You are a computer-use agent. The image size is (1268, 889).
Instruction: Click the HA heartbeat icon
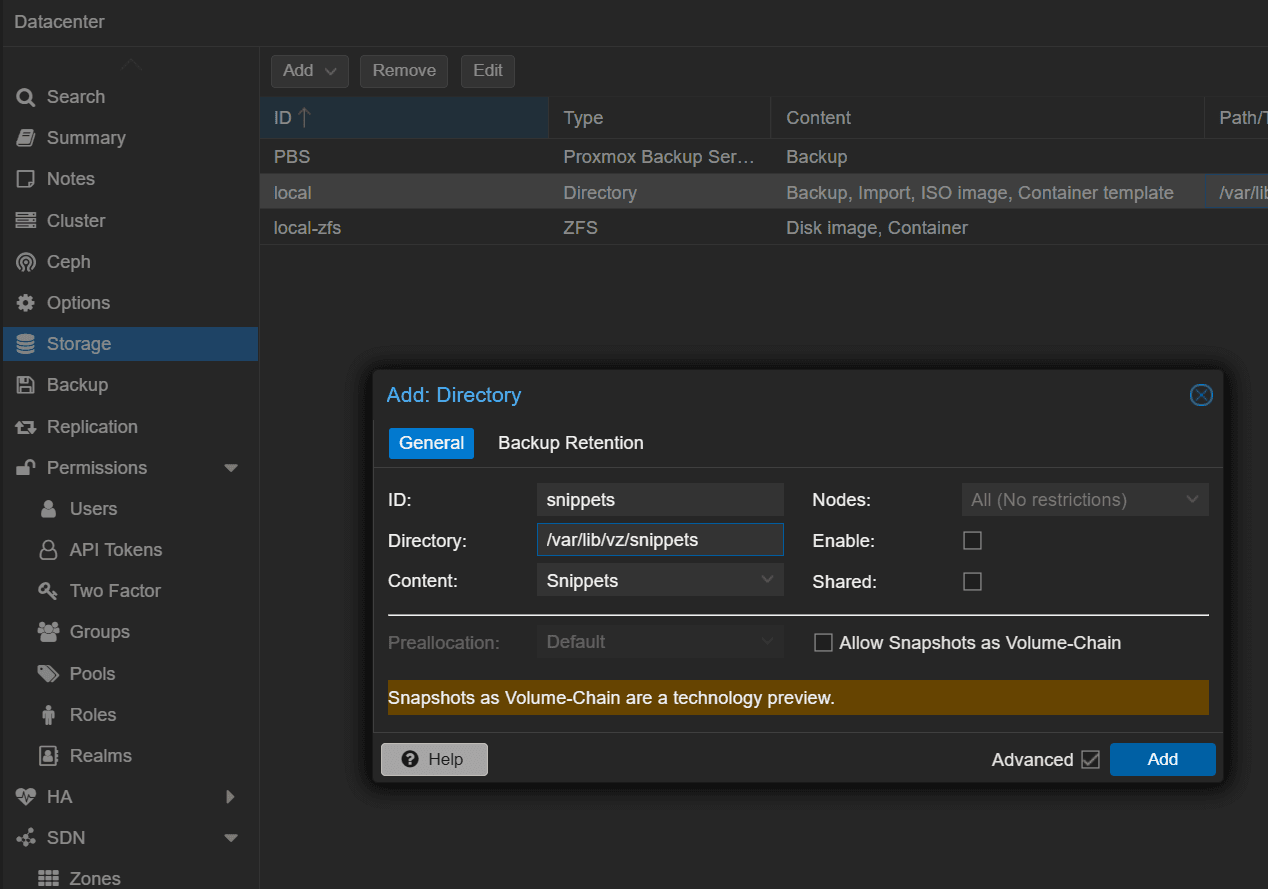pos(26,797)
